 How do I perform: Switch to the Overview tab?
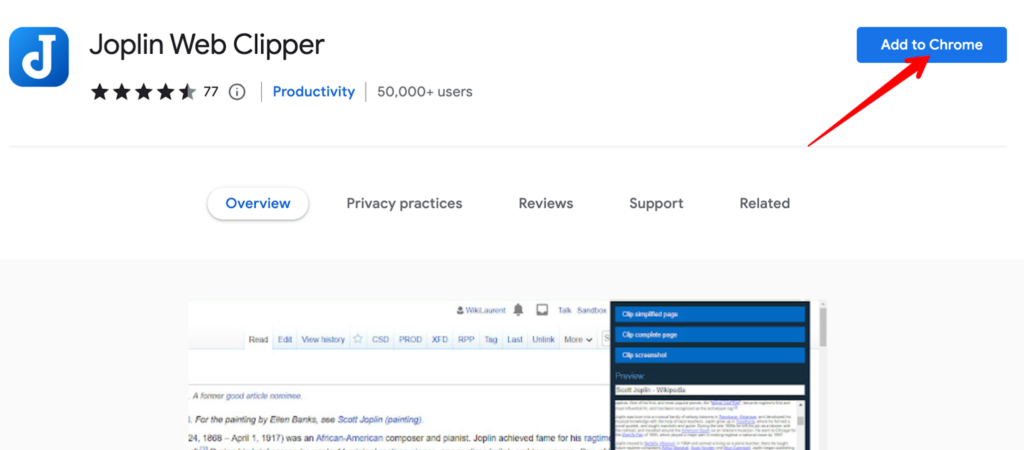258,203
